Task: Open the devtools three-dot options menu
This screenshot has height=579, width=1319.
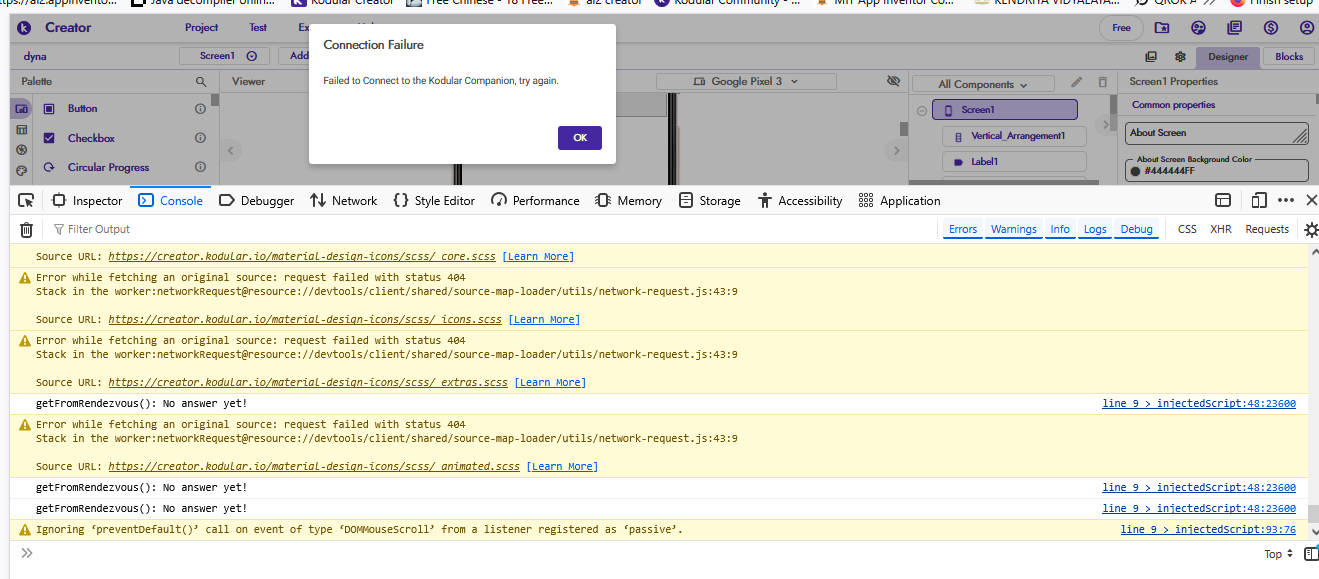Action: tap(1286, 200)
